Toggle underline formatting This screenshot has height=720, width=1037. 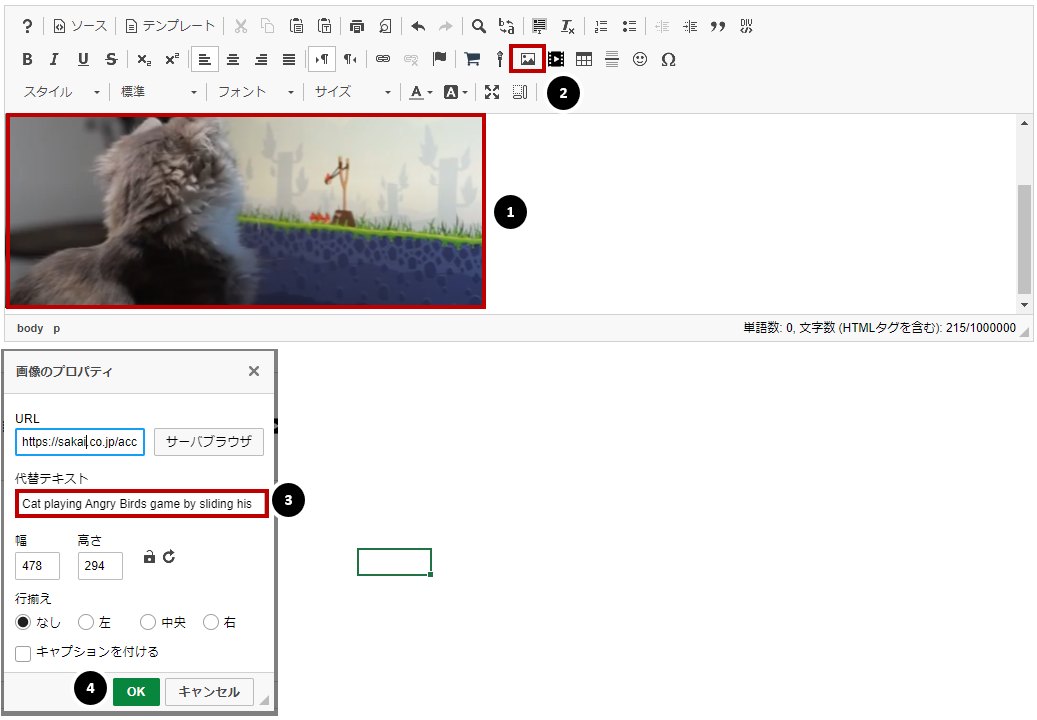click(83, 60)
